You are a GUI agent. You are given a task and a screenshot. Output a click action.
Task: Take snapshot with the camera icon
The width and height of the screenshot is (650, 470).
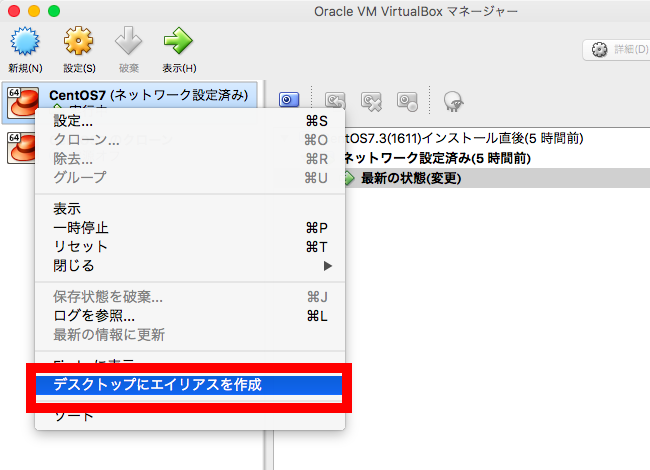[x=289, y=100]
